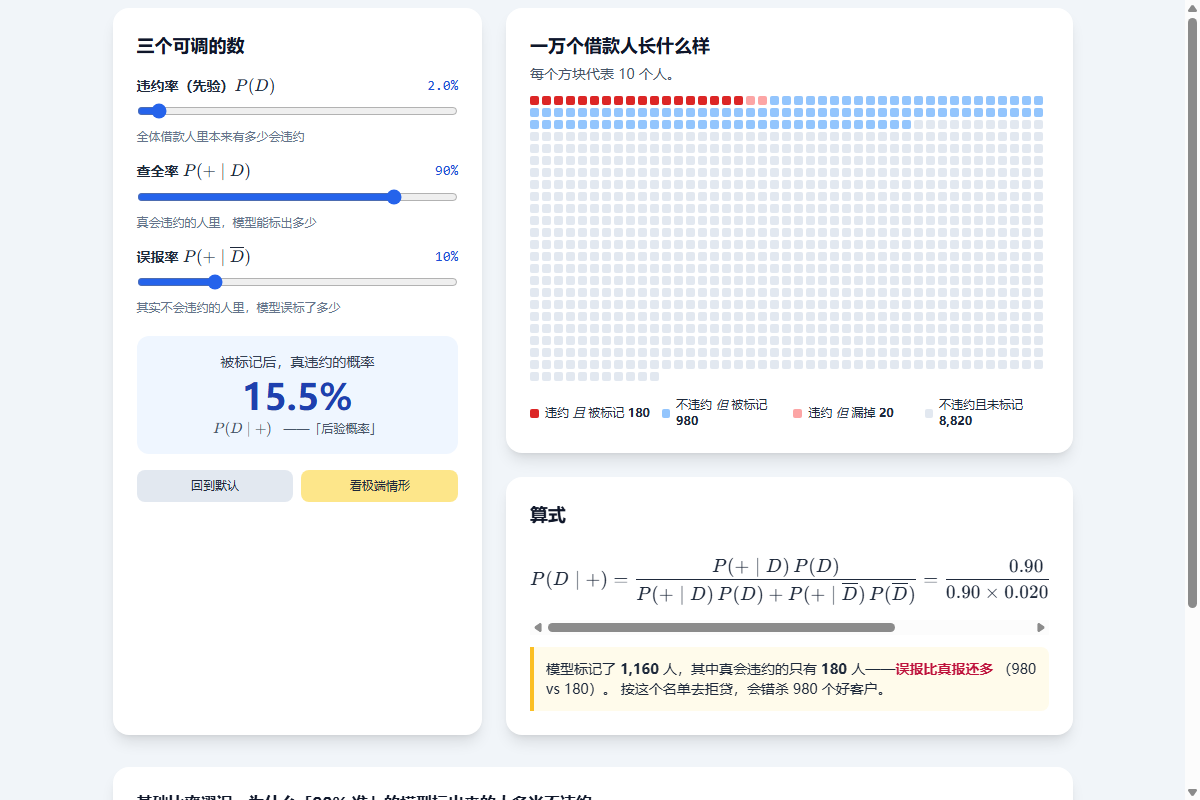Click the 一万个借款人长什么样 heading
Image resolution: width=1200 pixels, height=800 pixels.
[x=620, y=46]
